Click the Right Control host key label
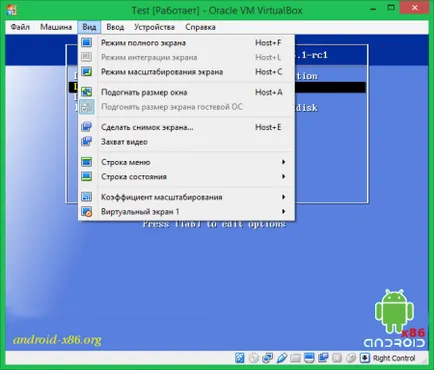 [394, 358]
